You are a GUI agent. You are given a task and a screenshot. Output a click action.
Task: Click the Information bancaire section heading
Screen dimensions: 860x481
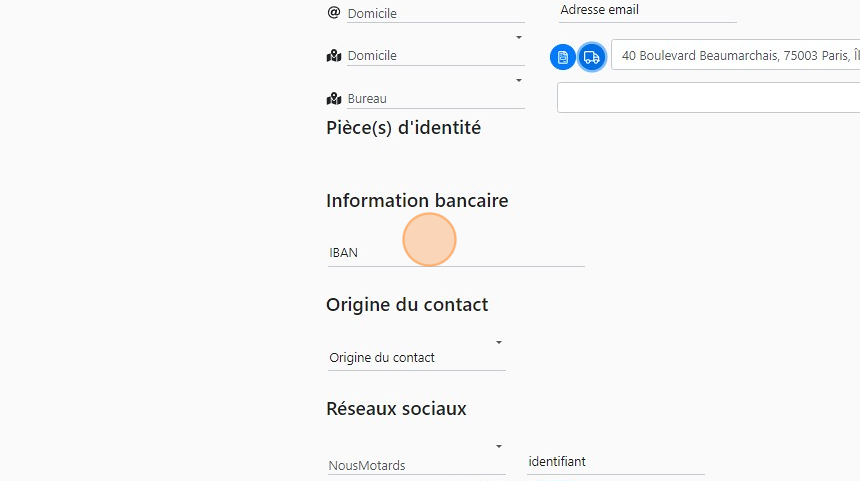417,201
